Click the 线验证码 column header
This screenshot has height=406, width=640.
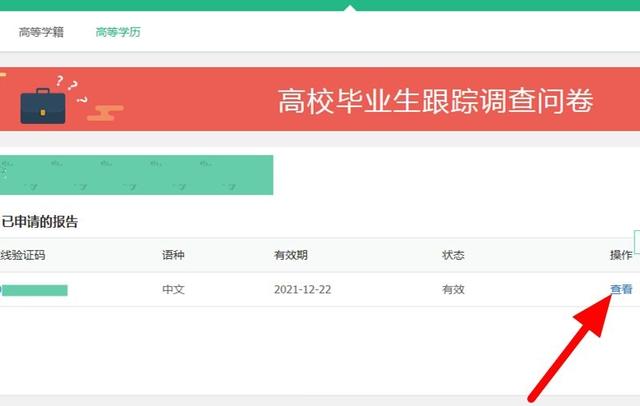tap(23, 255)
